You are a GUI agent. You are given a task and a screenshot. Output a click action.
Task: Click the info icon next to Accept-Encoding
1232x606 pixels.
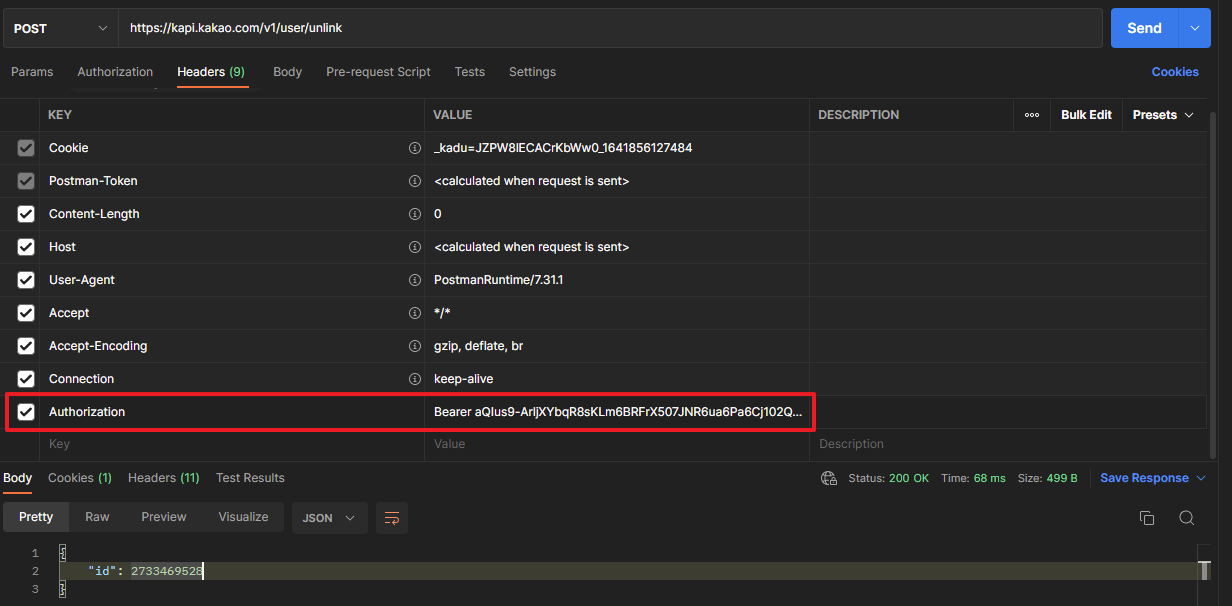coord(414,346)
